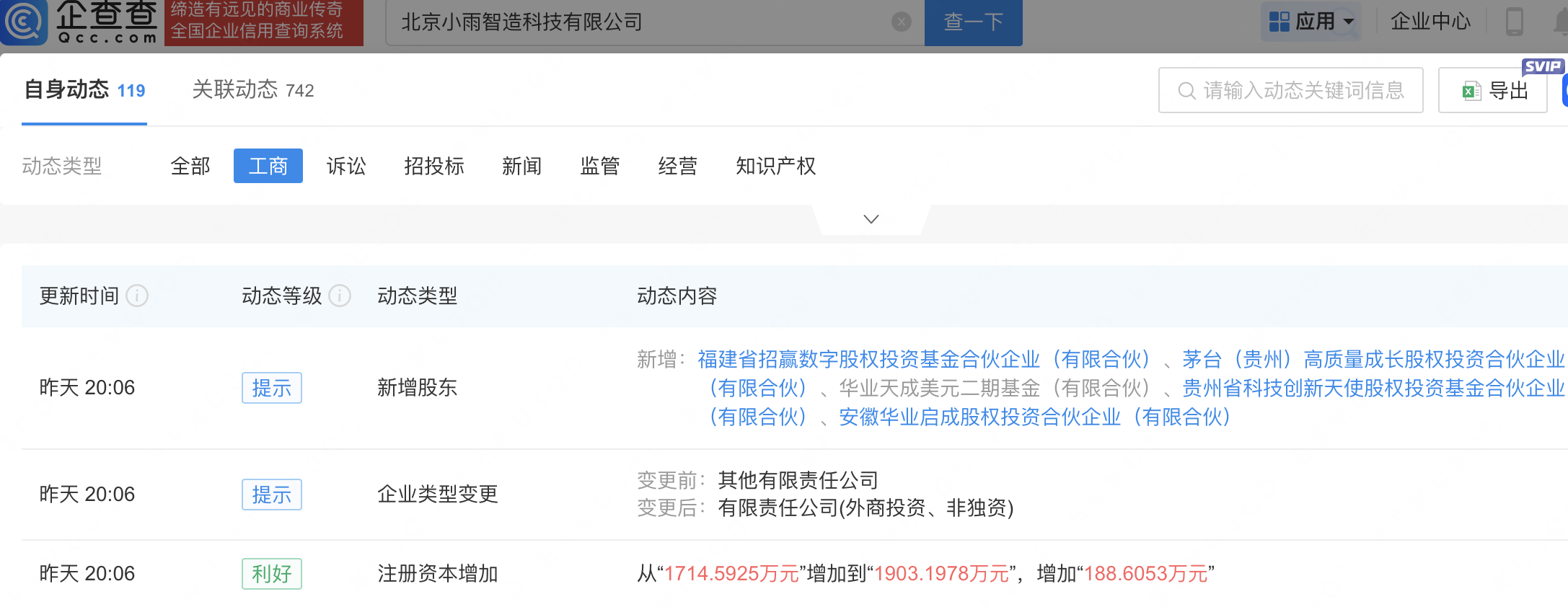Click info icon next to 动态等级
Screen dimensions: 1568x607
pyautogui.click(x=340, y=296)
